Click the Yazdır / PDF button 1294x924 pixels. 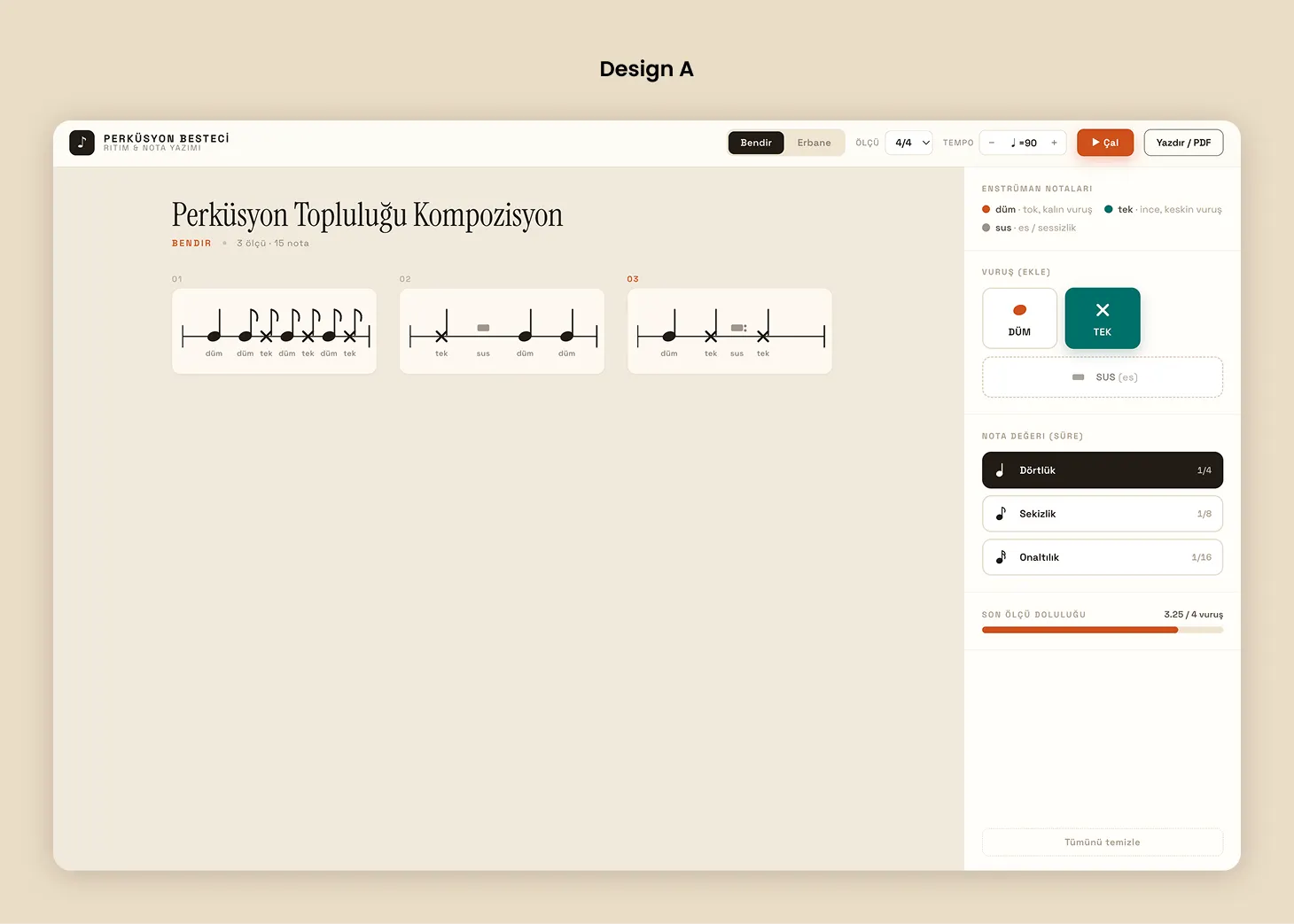1183,143
